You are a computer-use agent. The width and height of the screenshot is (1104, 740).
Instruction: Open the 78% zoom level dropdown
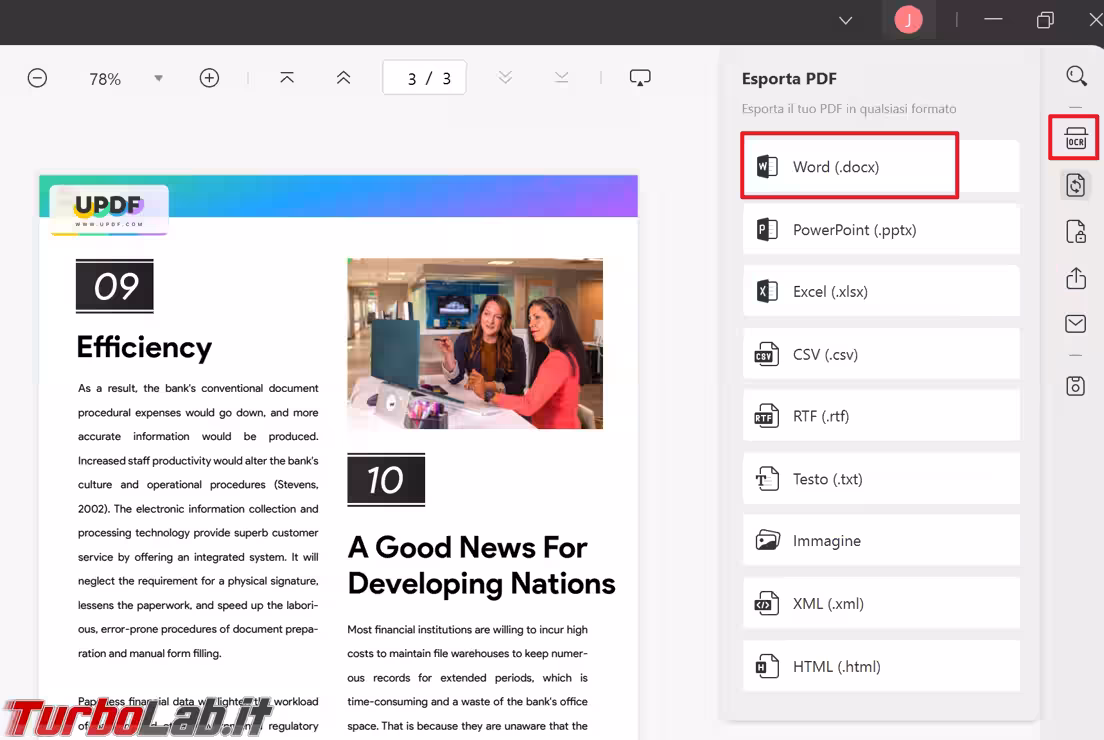pos(158,78)
